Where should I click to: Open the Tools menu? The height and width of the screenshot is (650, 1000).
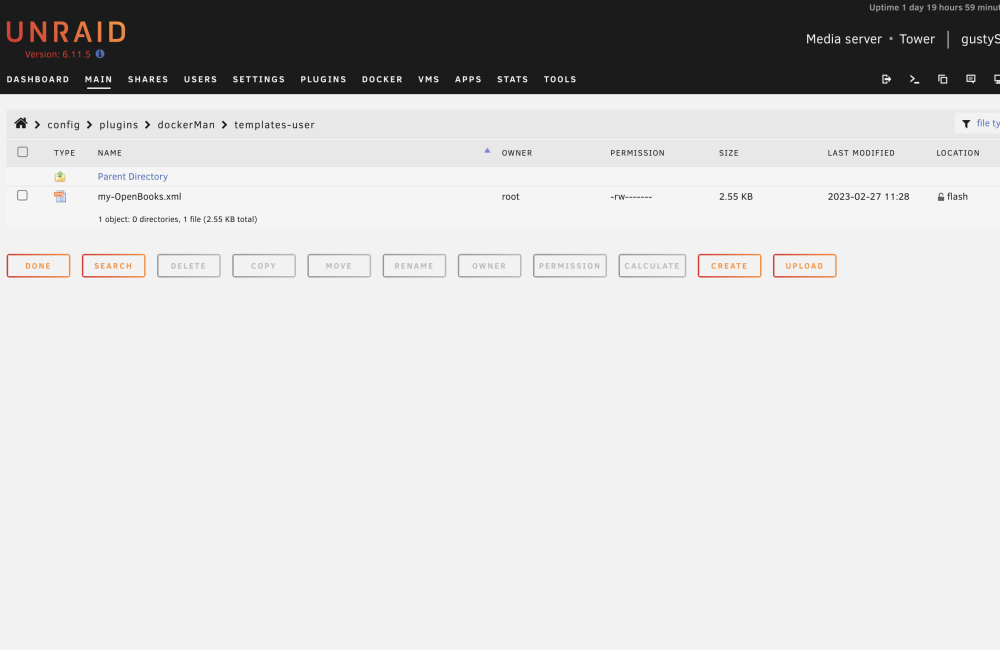point(560,79)
